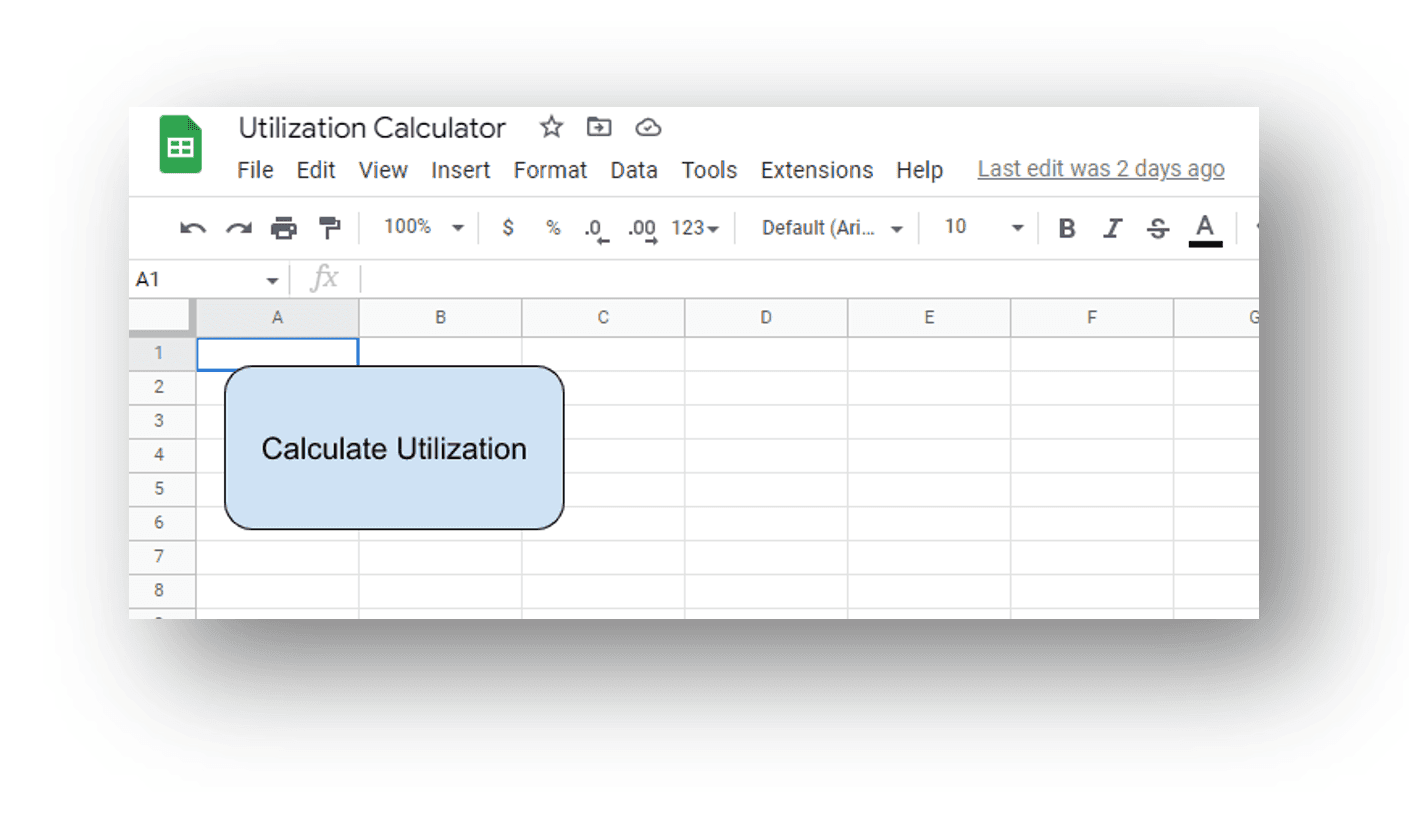
Task: Open the Help menu
Action: tap(919, 170)
